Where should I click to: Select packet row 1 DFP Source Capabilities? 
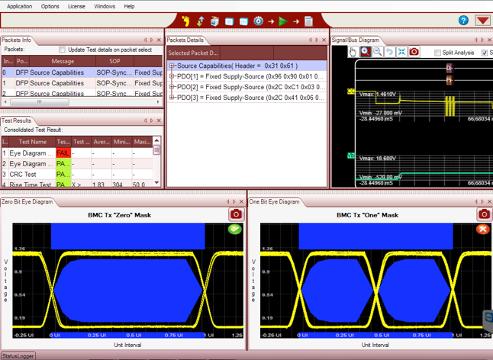(x=82, y=83)
